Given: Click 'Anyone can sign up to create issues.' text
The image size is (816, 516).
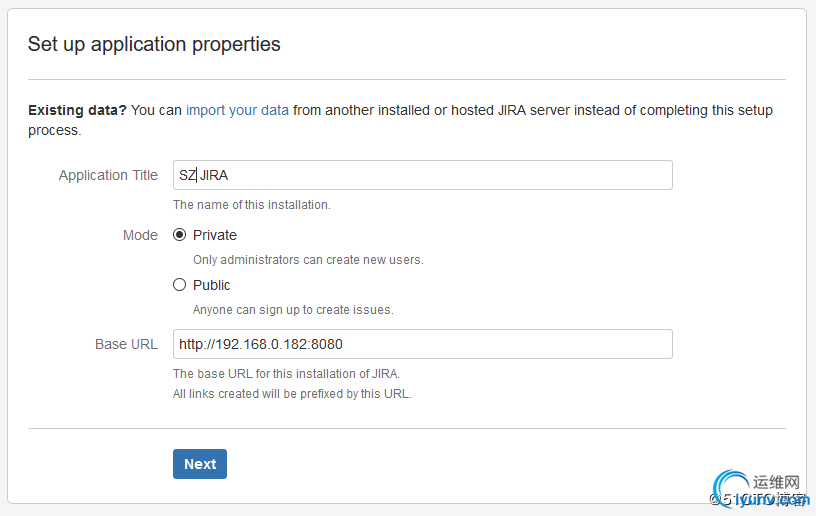Looking at the screenshot, I should (x=293, y=310).
